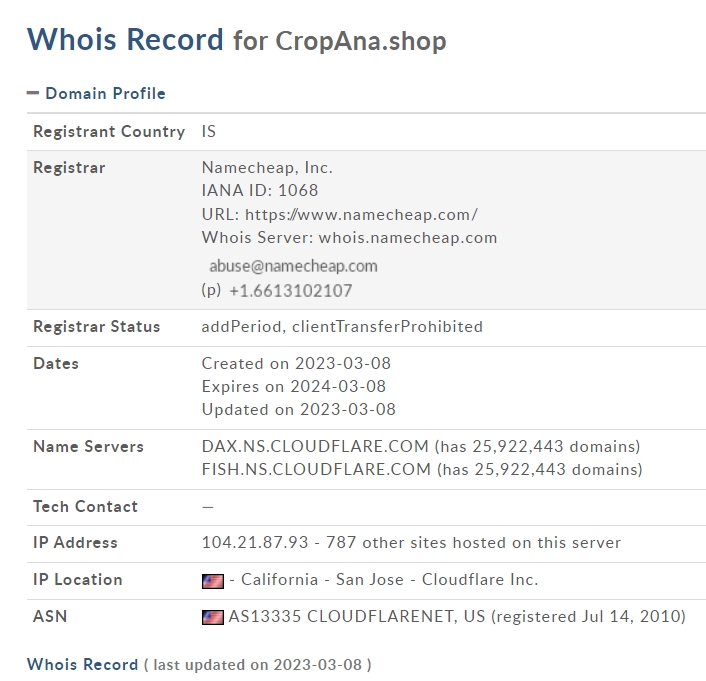
Task: Open the Whois Record heading link
Action: pos(82,664)
